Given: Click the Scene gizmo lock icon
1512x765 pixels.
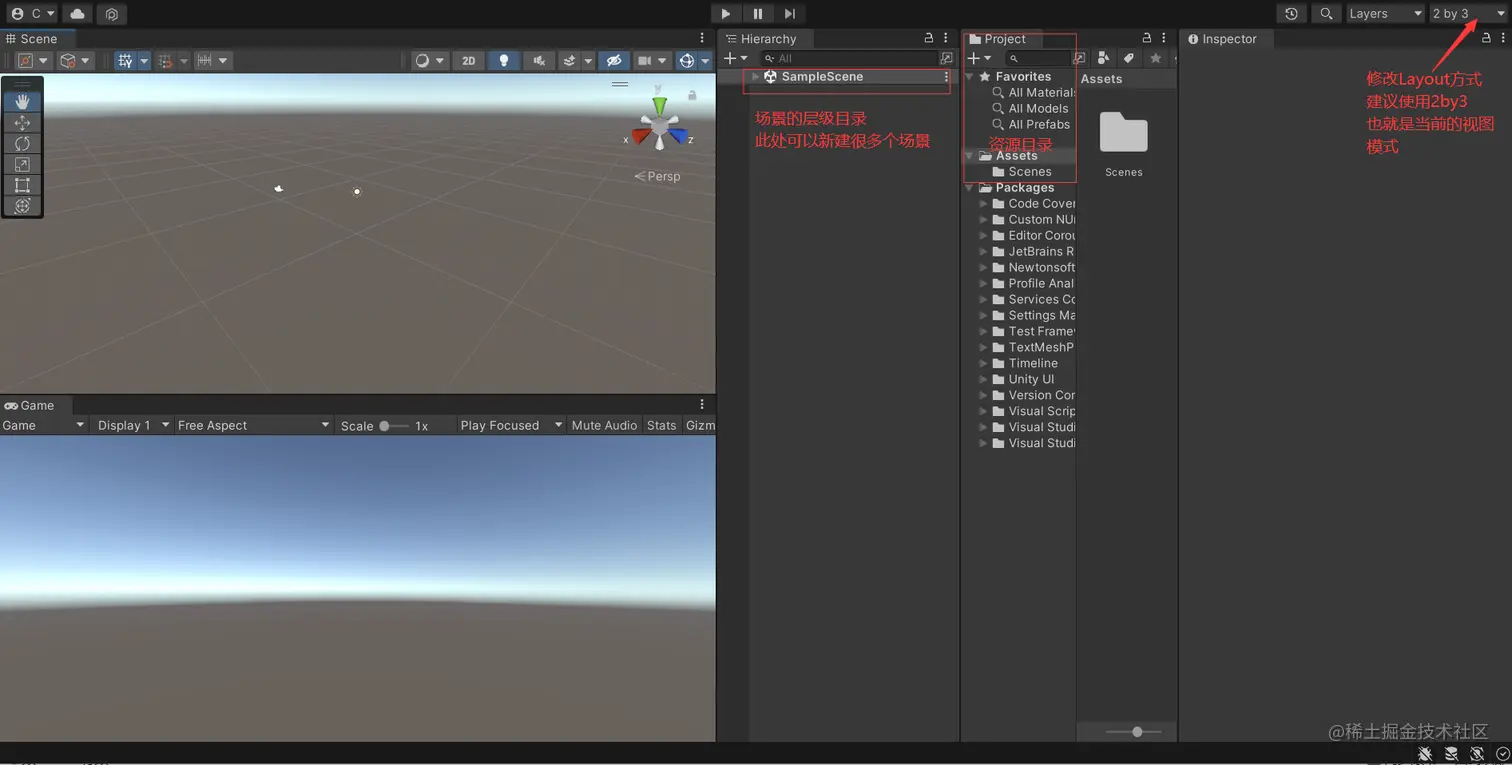Looking at the screenshot, I should click(x=692, y=95).
